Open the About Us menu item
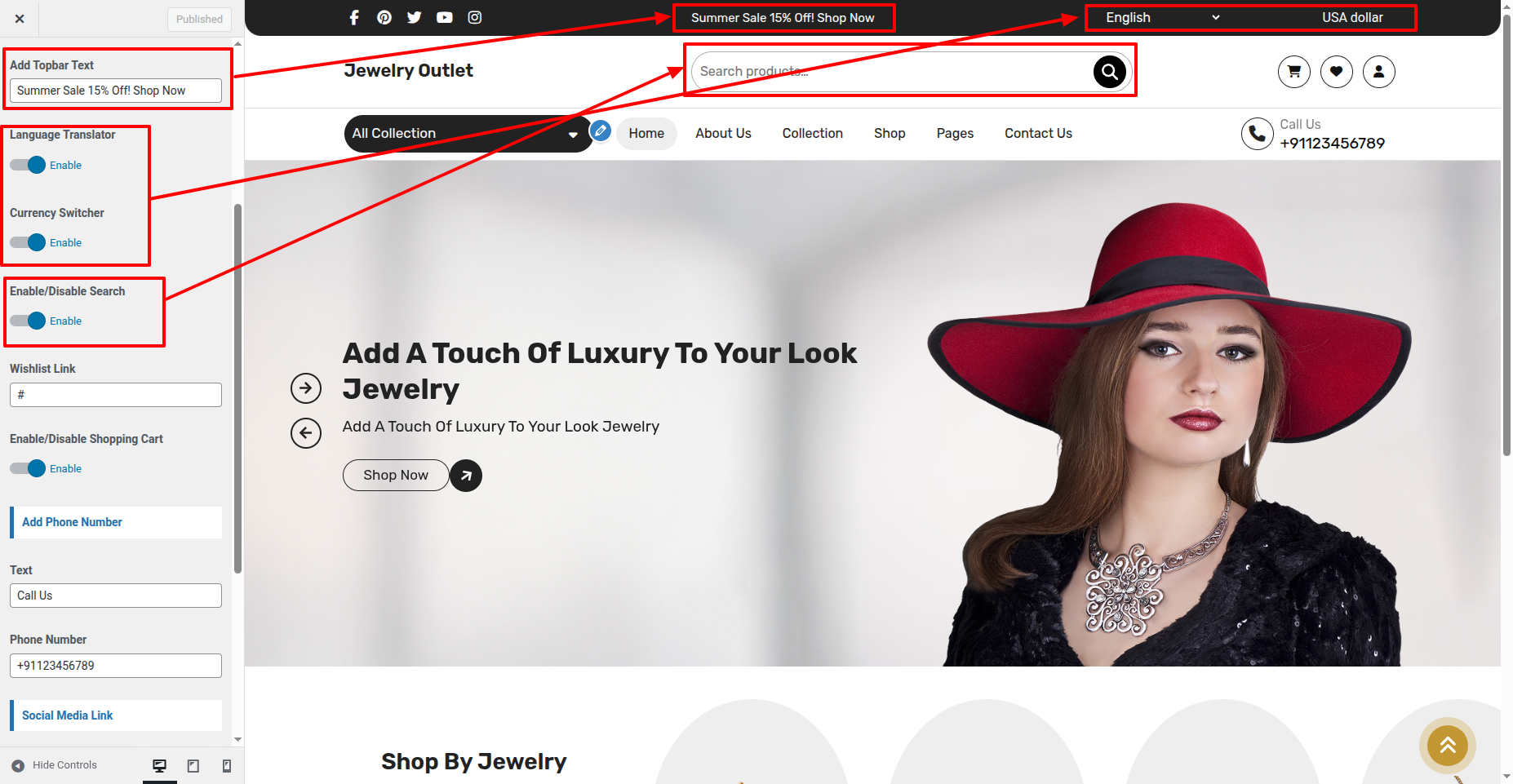 pos(723,134)
